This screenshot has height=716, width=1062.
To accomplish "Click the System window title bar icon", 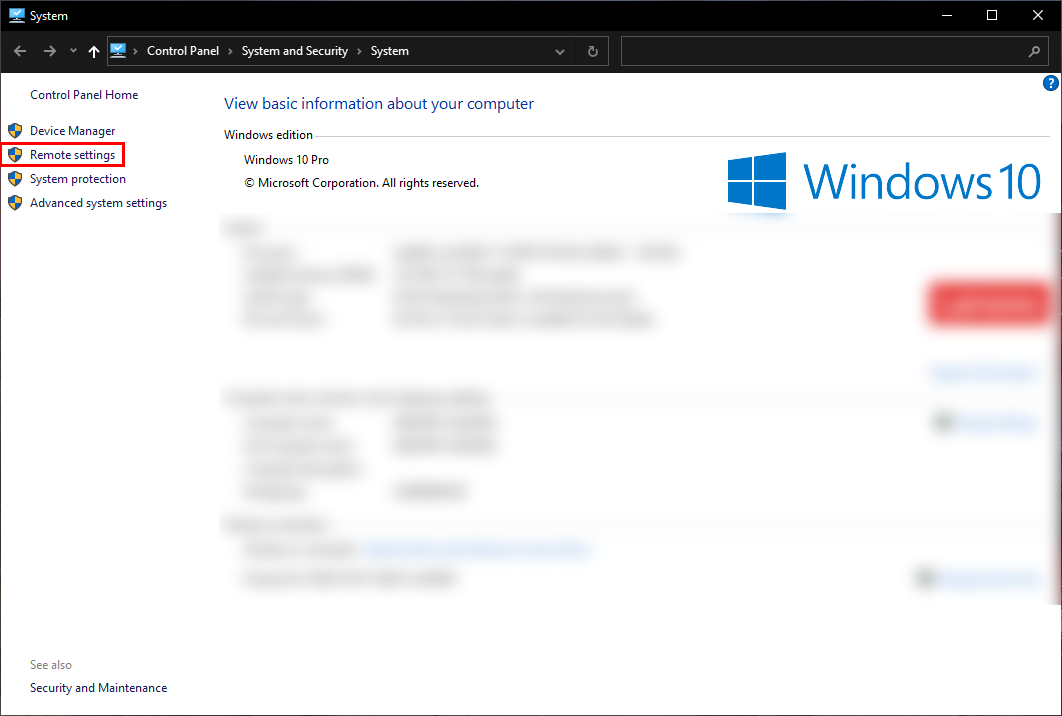I will [x=17, y=16].
